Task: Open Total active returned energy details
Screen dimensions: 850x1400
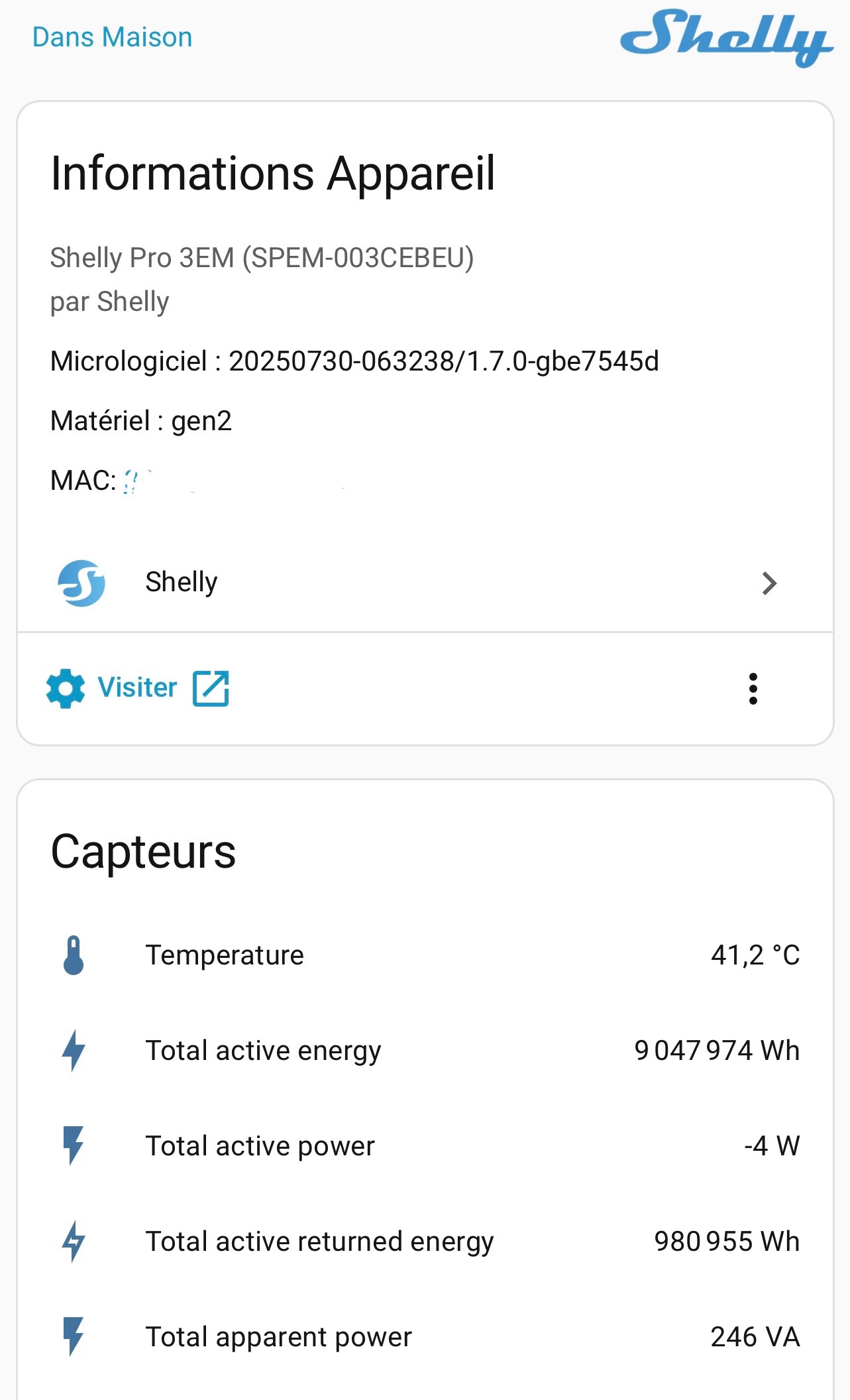Action: [319, 1242]
